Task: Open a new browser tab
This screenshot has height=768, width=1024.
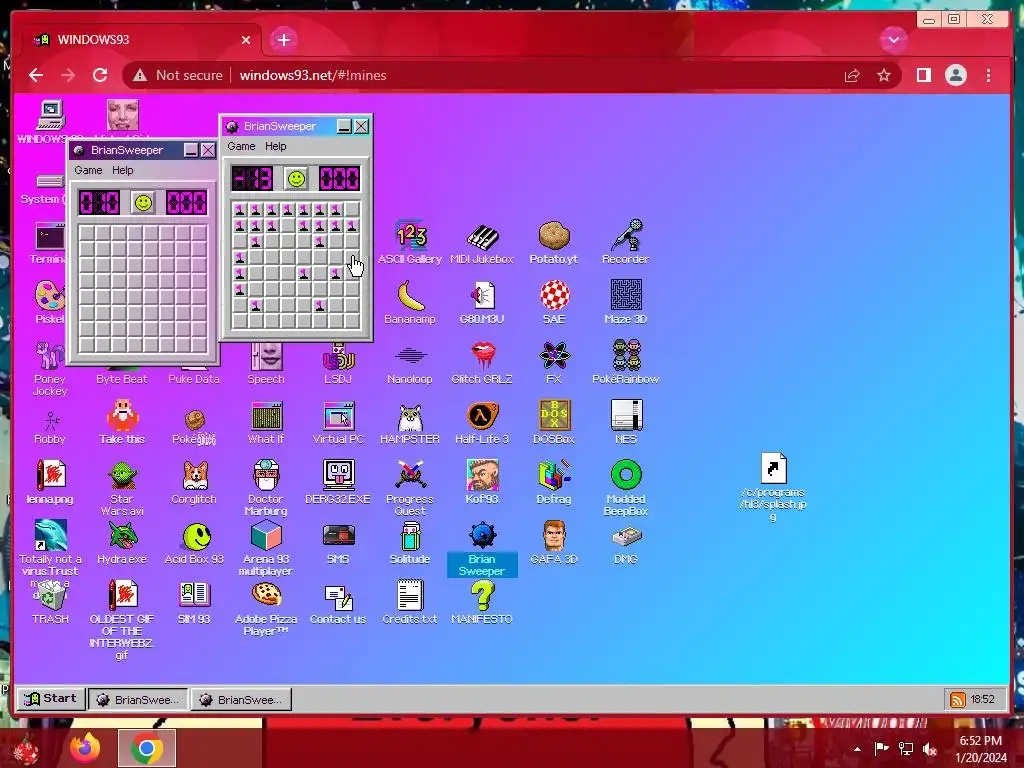Action: pyautogui.click(x=283, y=40)
